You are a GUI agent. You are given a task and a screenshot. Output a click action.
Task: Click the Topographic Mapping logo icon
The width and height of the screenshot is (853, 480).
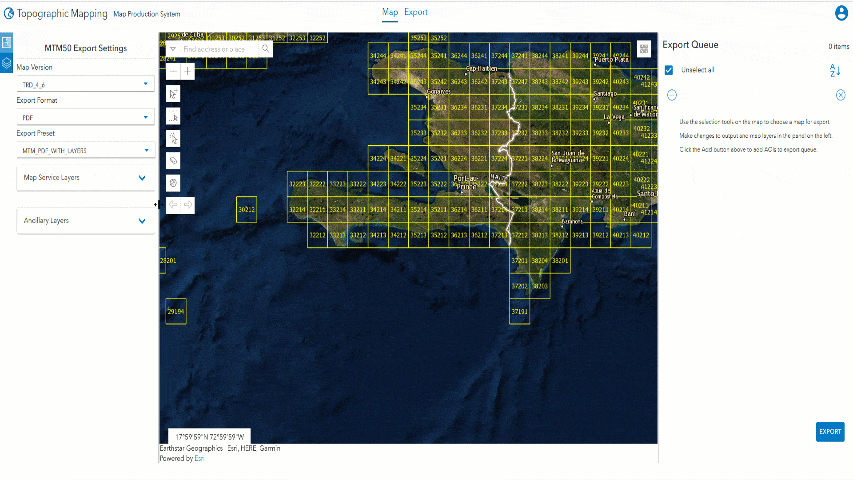8,13
